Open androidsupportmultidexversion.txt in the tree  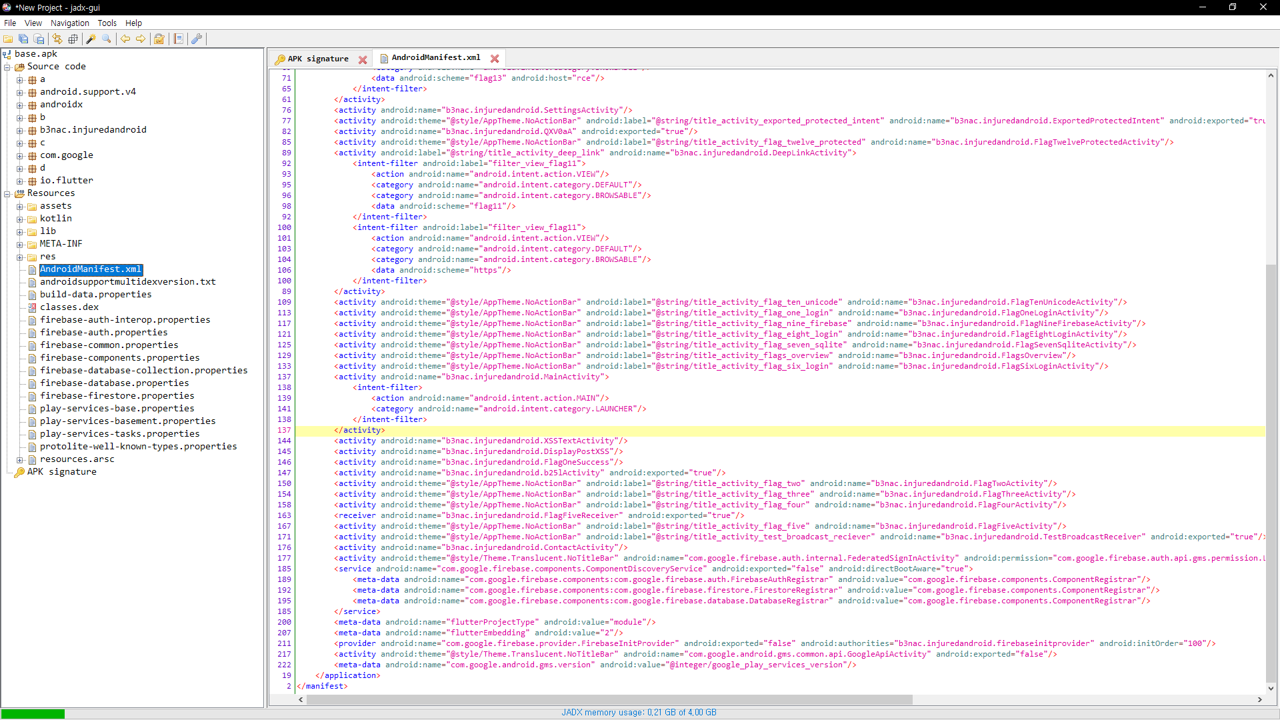[128, 282]
